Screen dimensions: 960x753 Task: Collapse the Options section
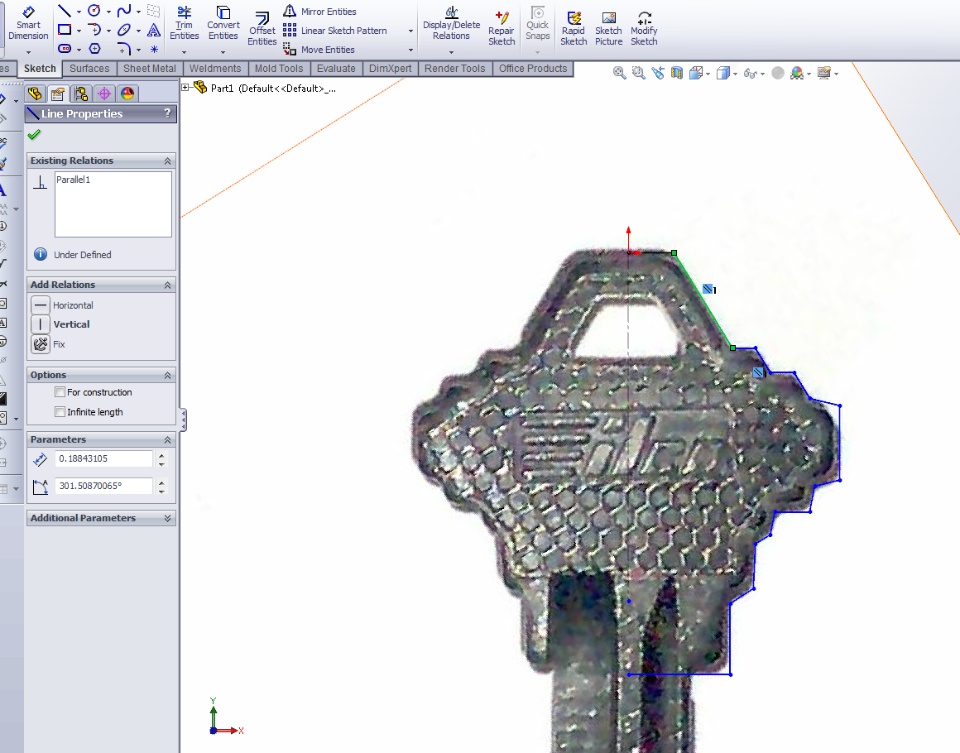[x=167, y=375]
